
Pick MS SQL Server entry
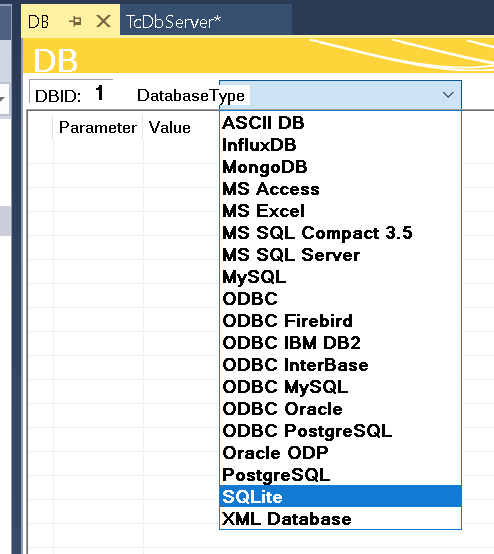pyautogui.click(x=340, y=255)
